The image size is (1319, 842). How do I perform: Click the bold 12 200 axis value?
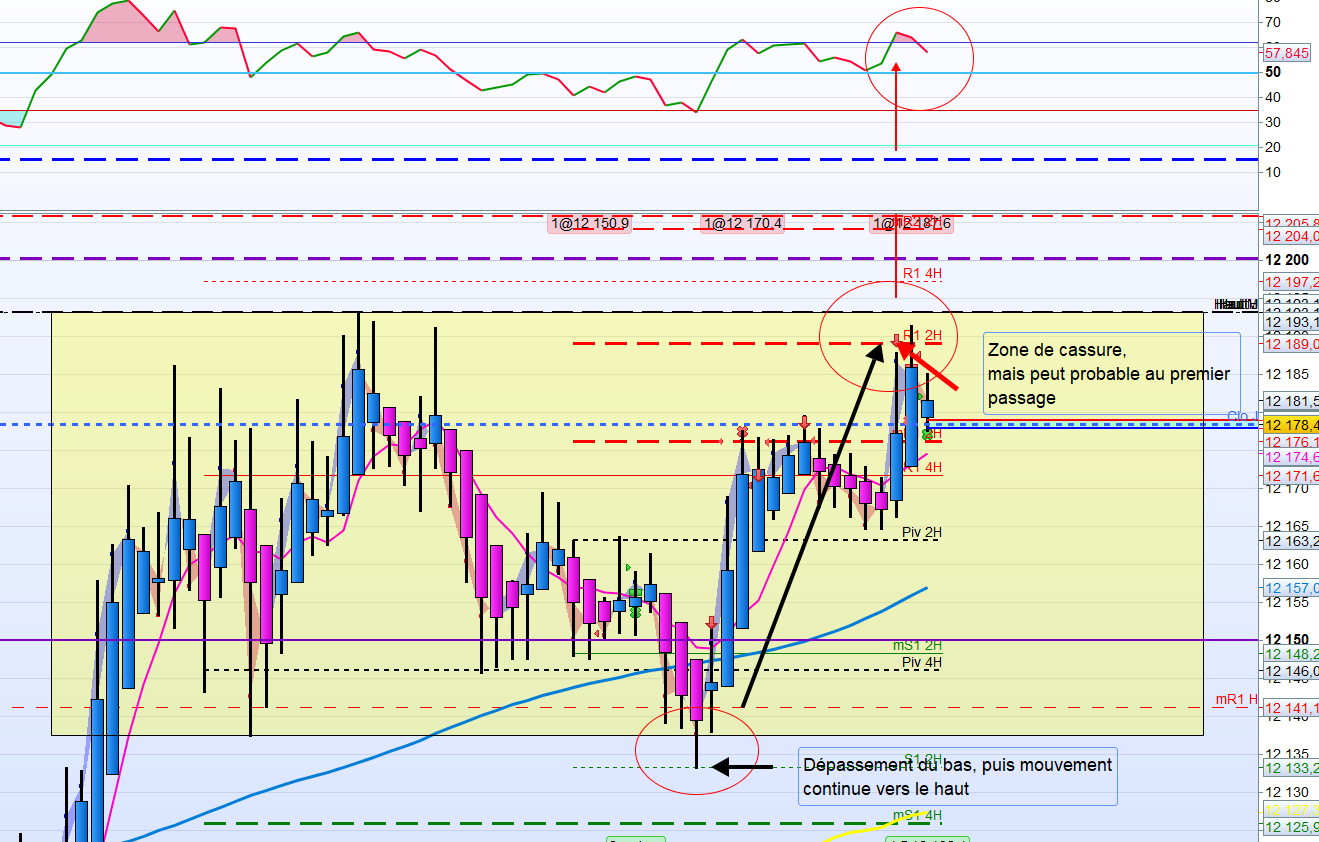click(1287, 260)
